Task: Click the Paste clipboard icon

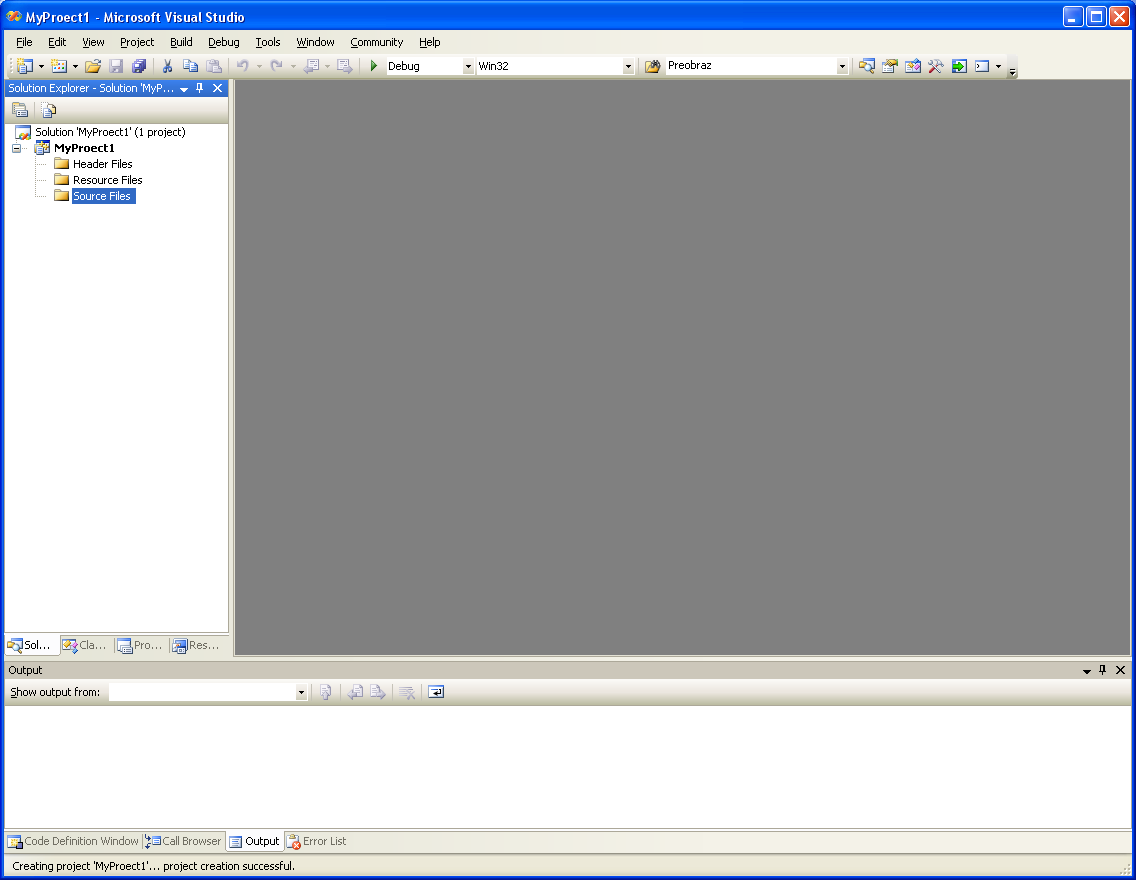Action: tap(214, 66)
